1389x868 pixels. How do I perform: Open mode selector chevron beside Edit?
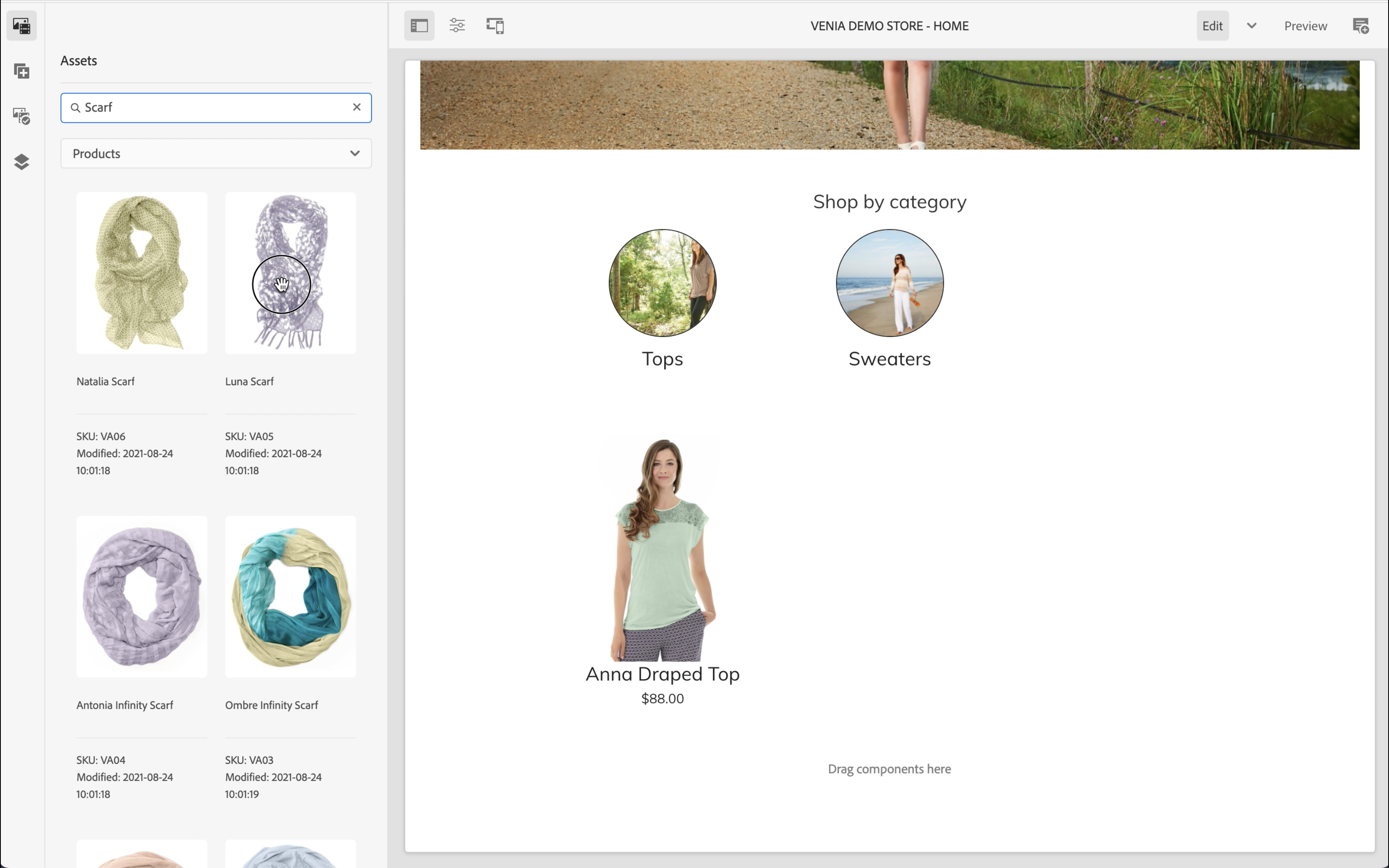coord(1252,26)
